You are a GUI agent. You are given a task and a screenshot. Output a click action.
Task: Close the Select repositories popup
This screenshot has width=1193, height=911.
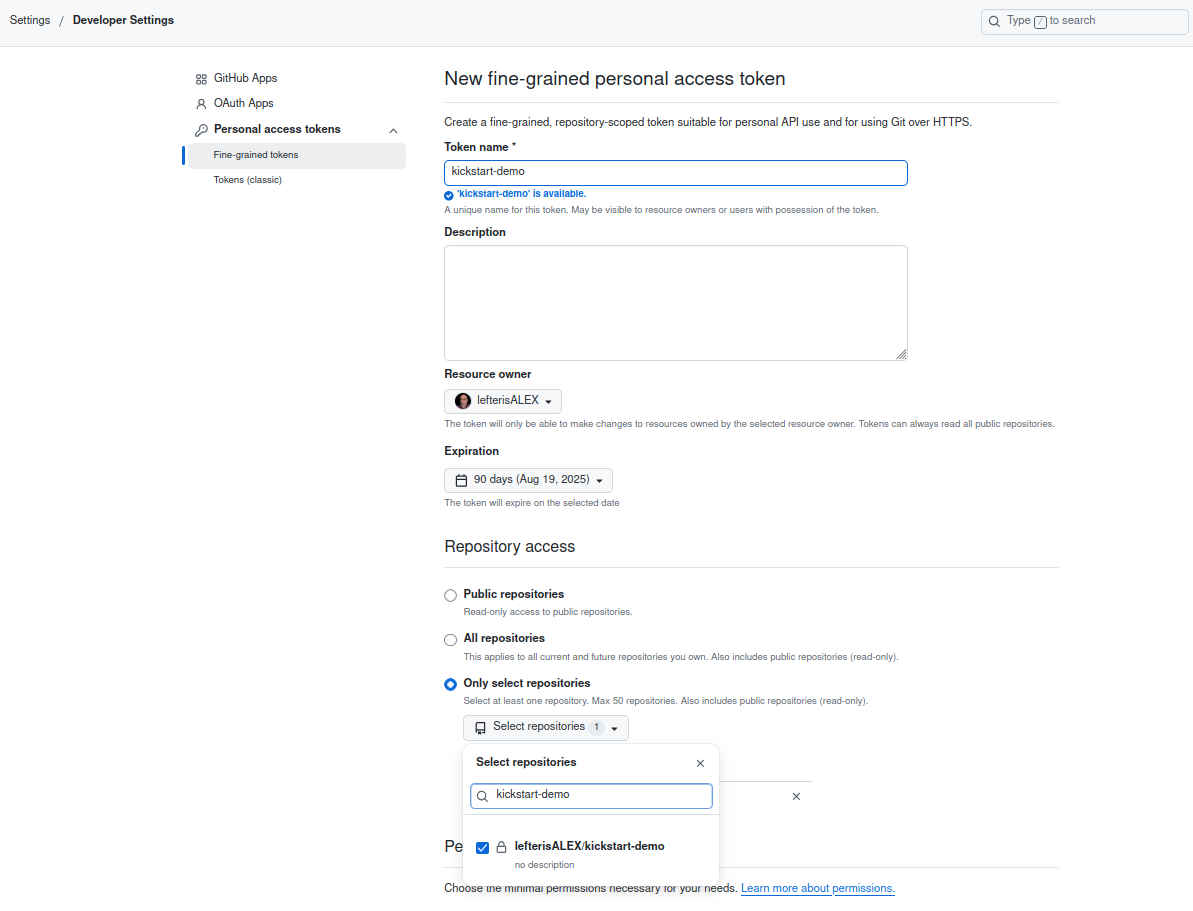tap(700, 763)
